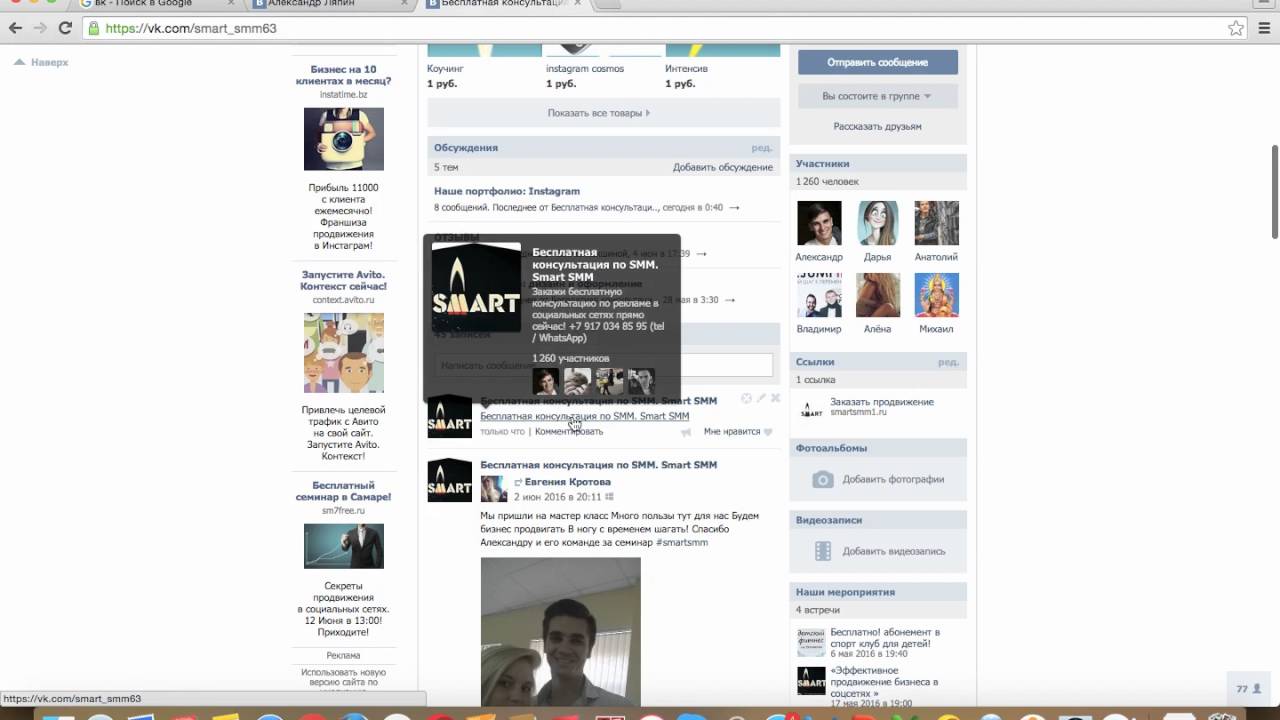Click camera icon in Фотоальбомы
Image resolution: width=1280 pixels, height=720 pixels.
(822, 479)
